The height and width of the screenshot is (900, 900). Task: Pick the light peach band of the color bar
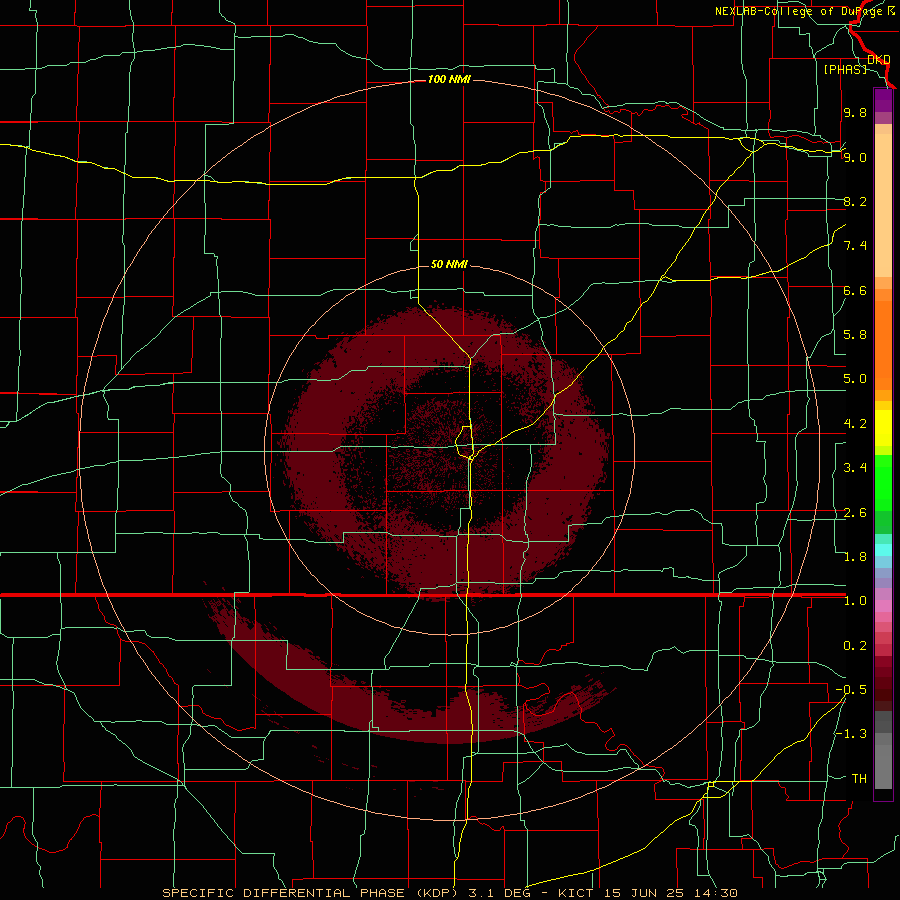(883, 205)
